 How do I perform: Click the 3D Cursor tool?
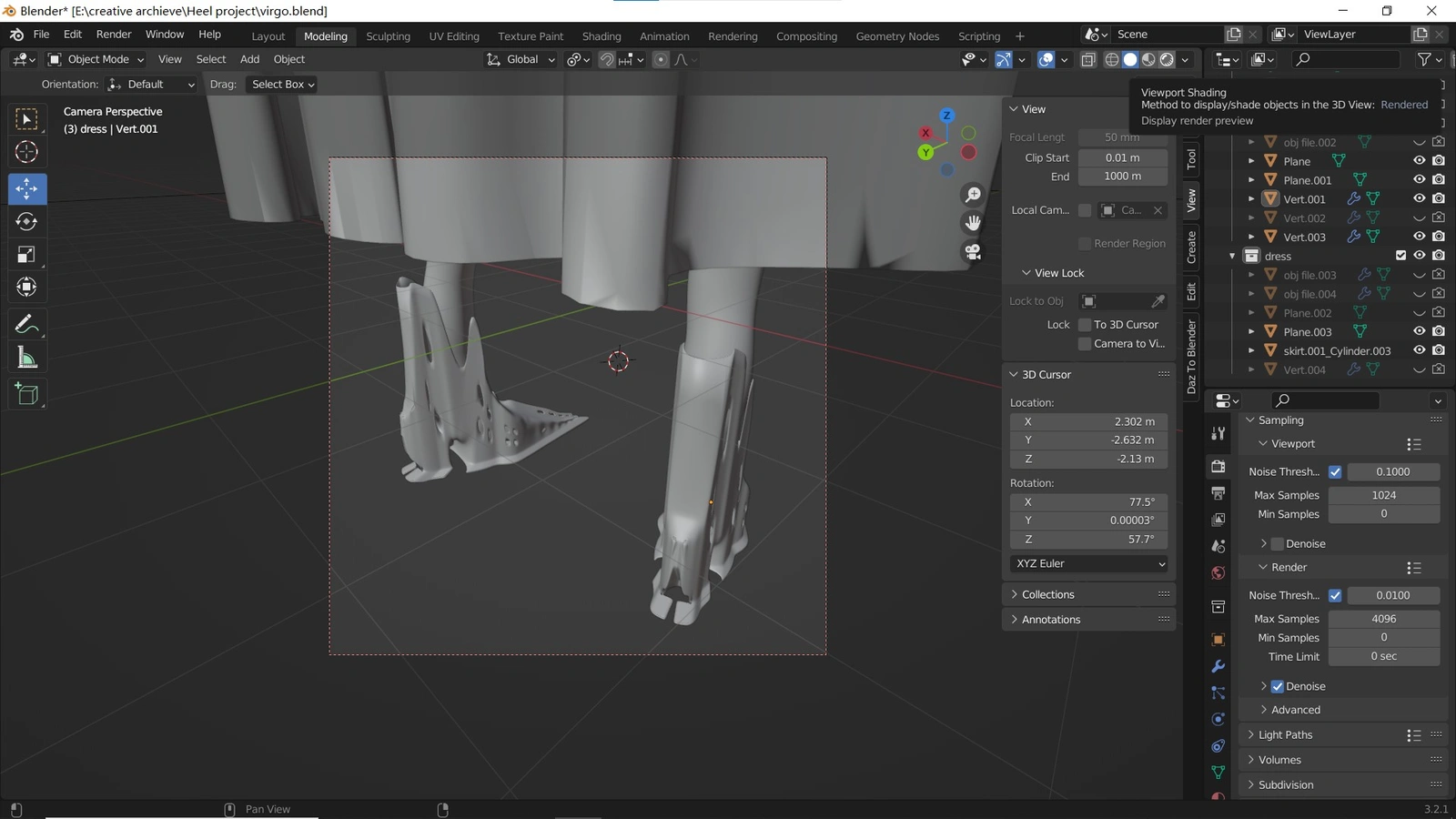click(x=26, y=152)
